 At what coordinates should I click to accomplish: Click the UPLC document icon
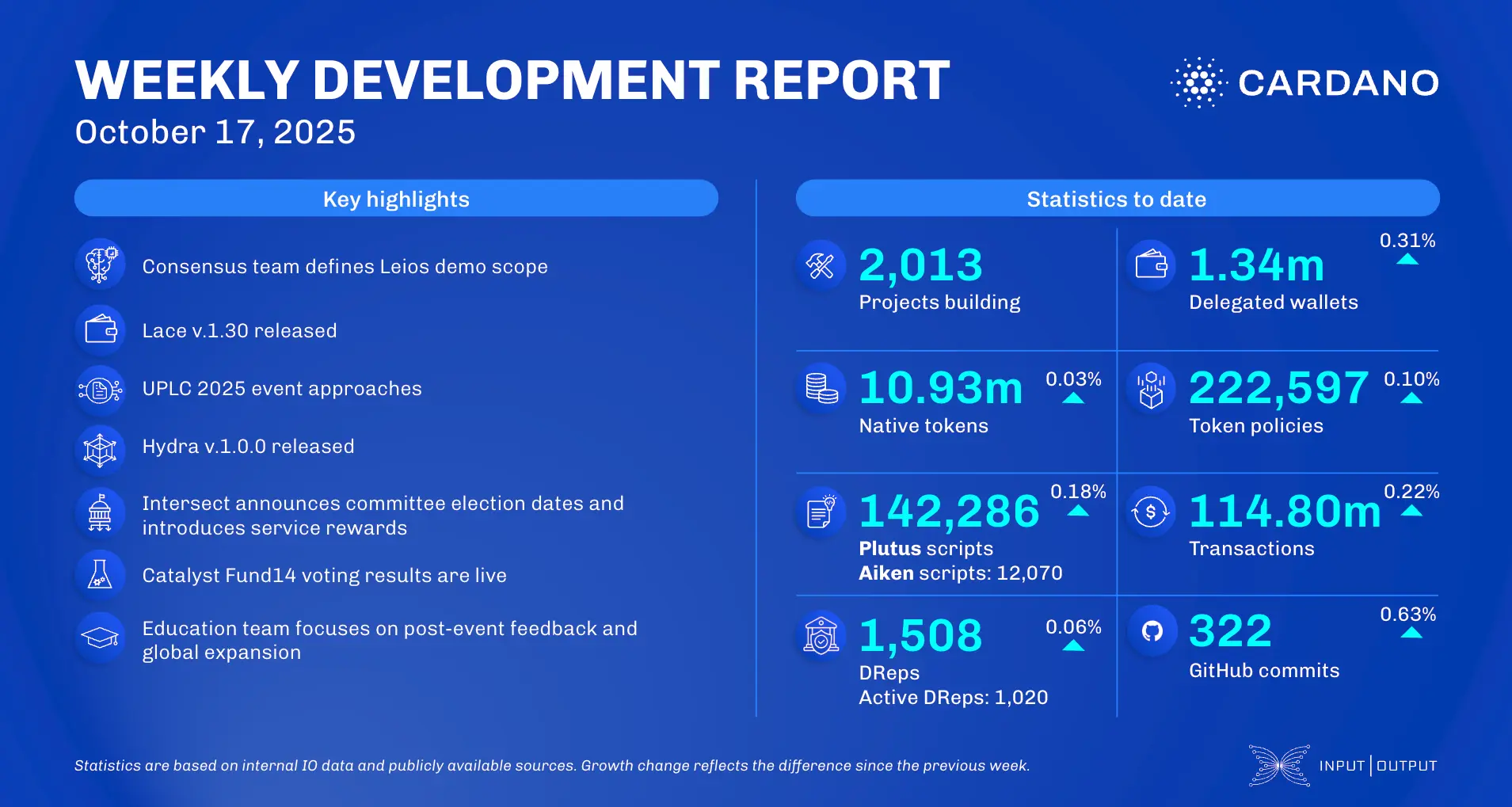tap(101, 388)
